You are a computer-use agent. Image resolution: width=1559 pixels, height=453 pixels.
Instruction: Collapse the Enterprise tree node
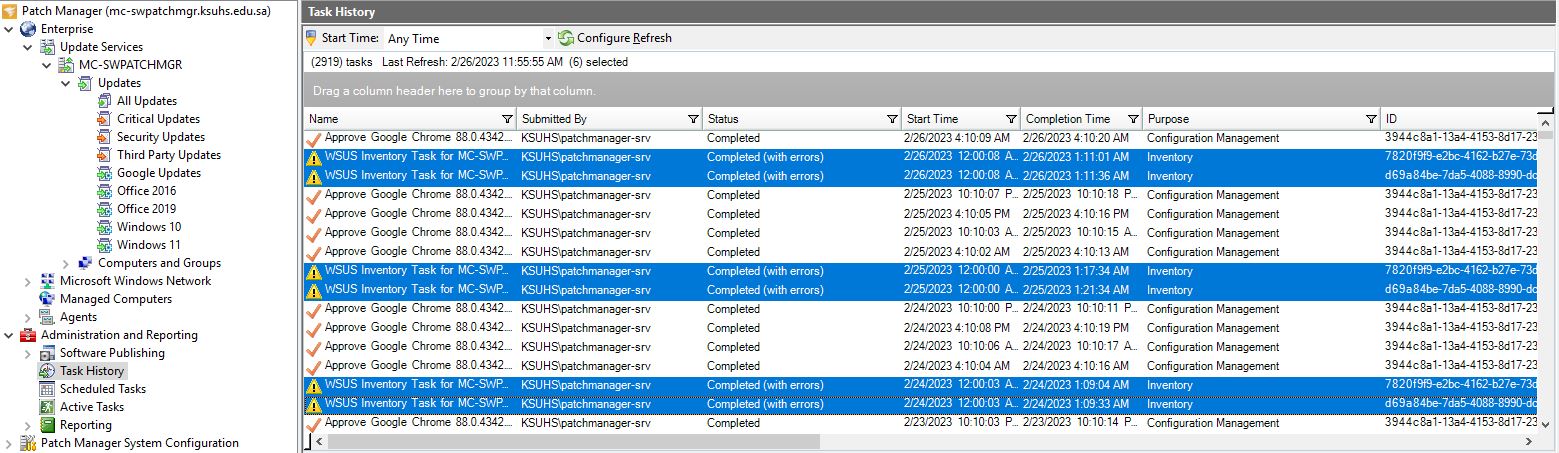coord(9,29)
